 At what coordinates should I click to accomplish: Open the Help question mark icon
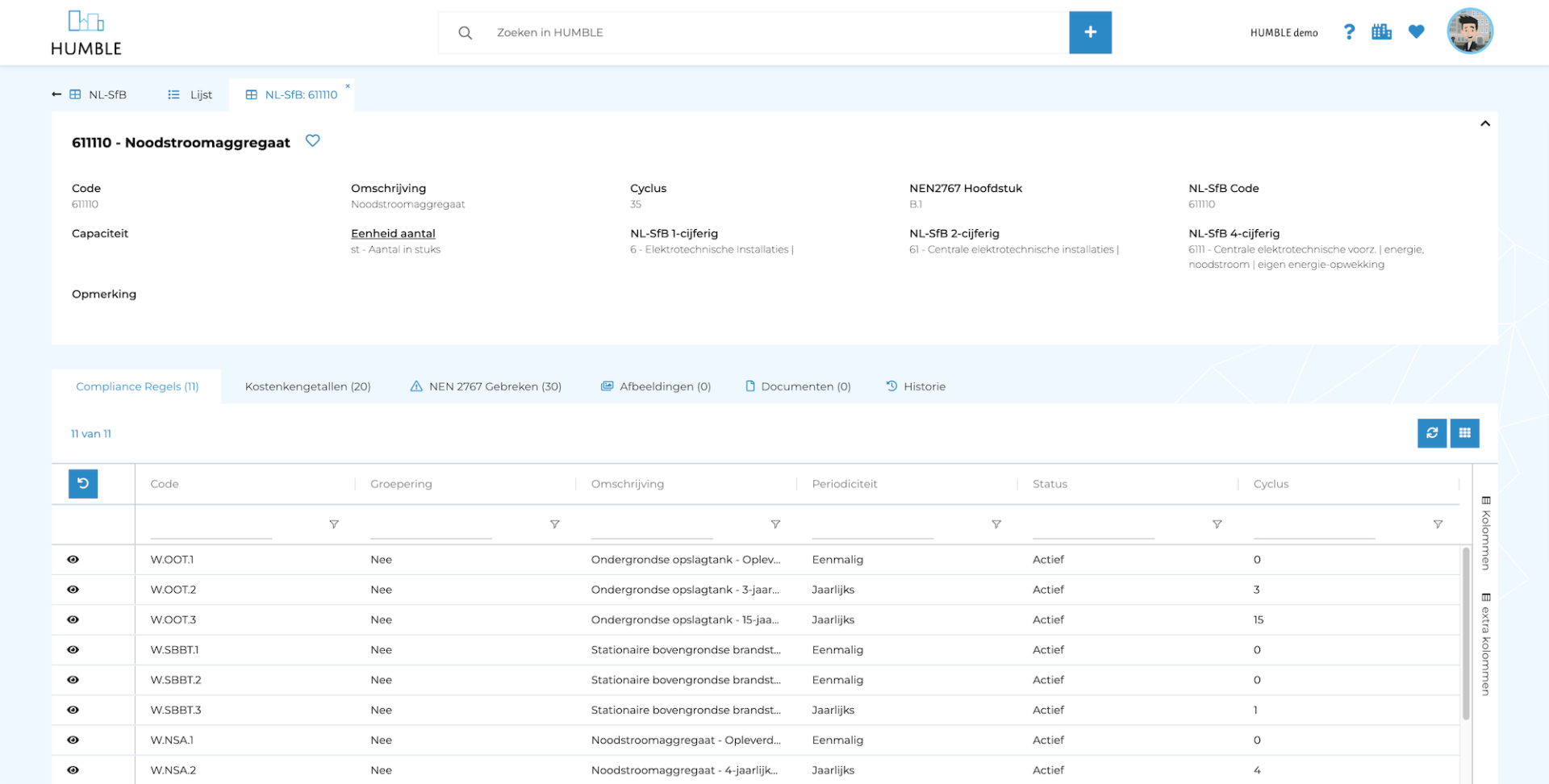coord(1348,31)
